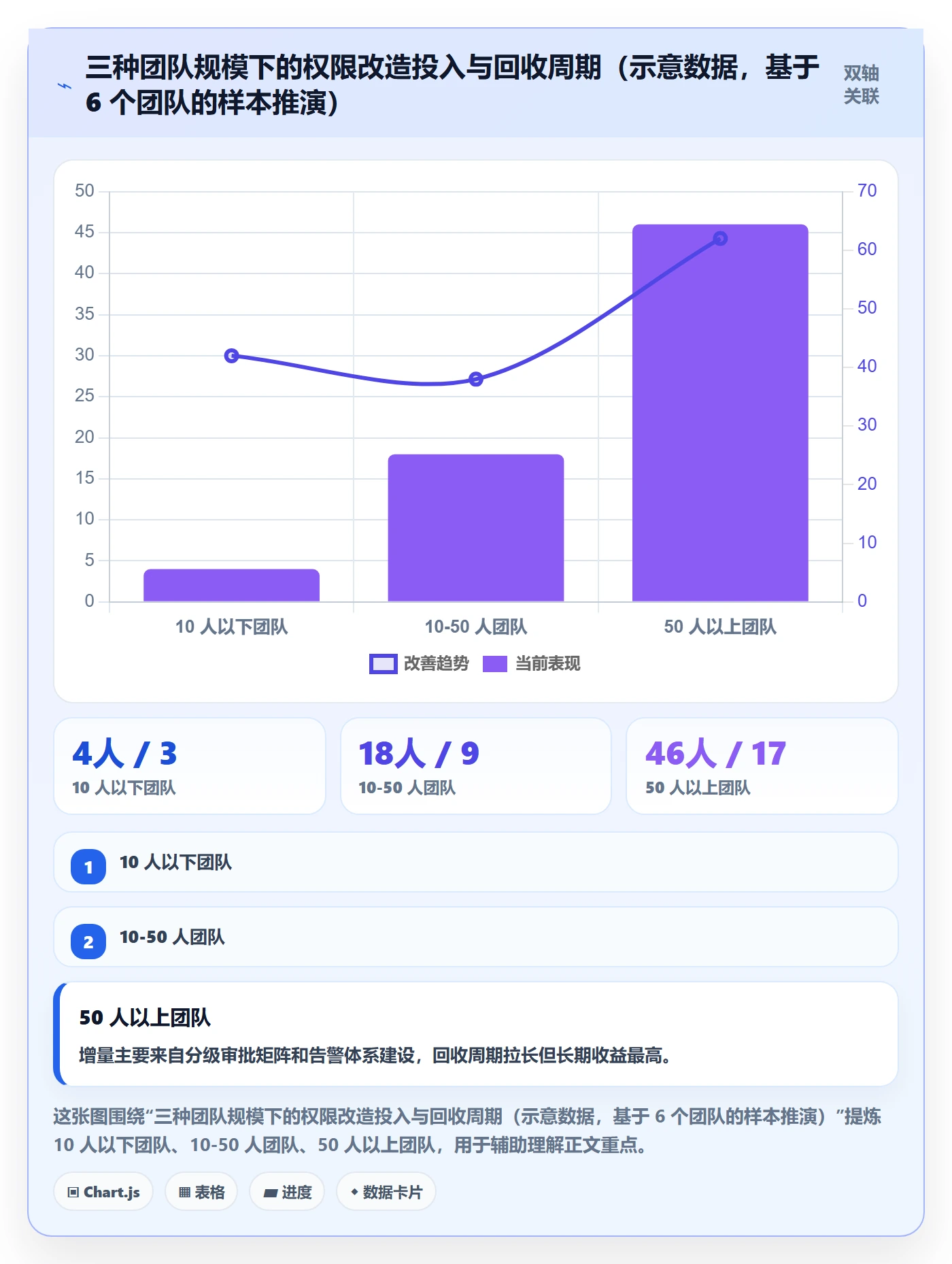Click the 改善趋势 legend label
Viewport: 952px width, 1264px height.
coord(437,663)
